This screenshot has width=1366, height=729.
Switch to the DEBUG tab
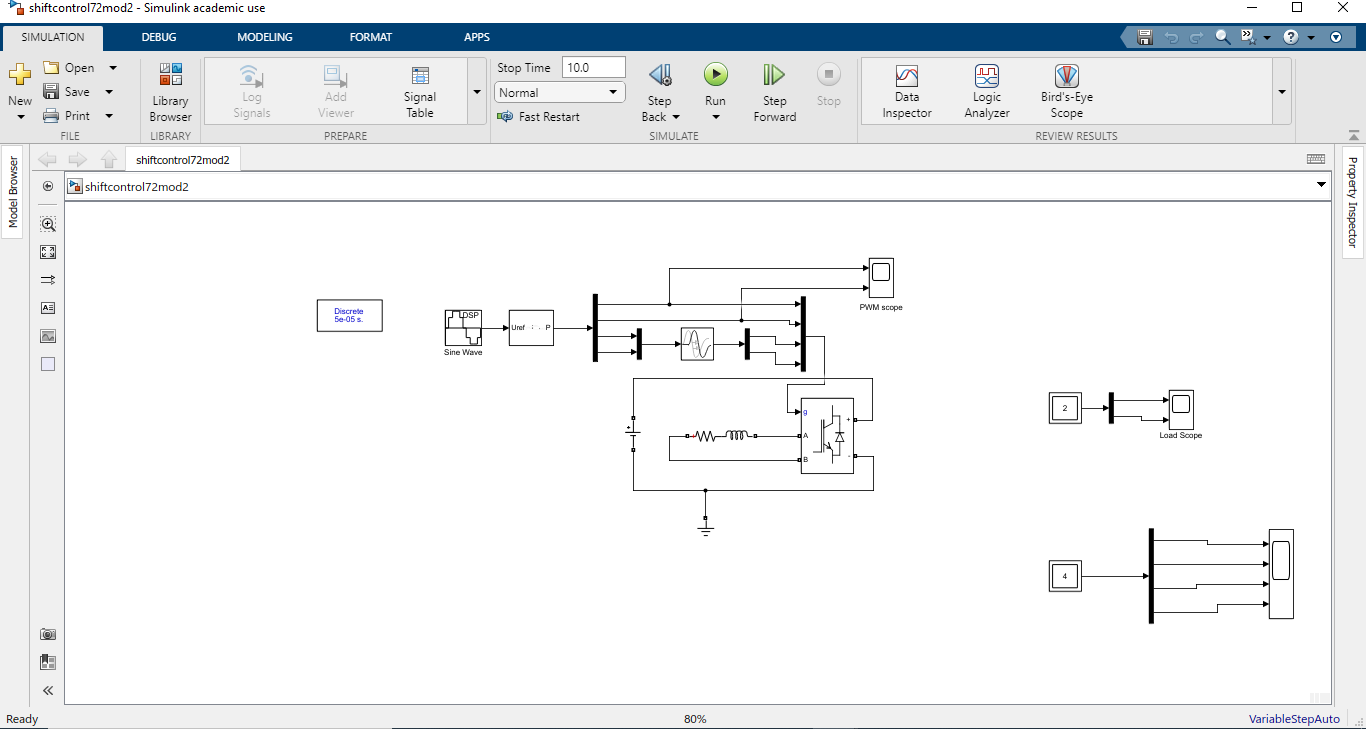pos(158,37)
